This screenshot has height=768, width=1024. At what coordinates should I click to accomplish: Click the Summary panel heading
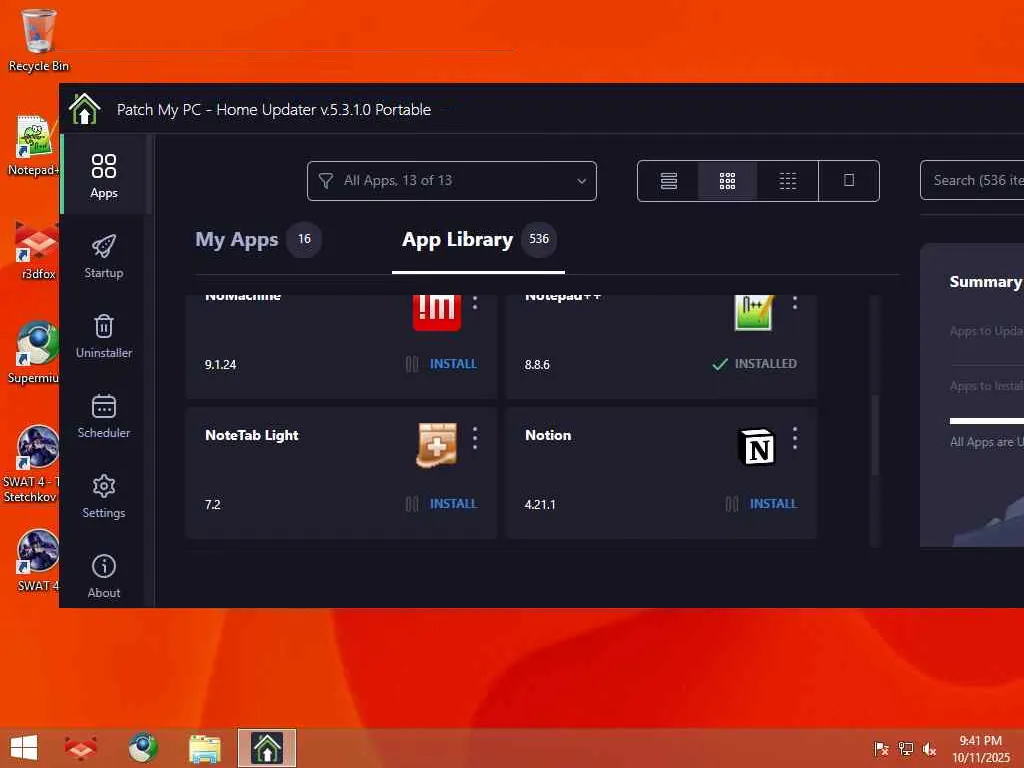(985, 281)
